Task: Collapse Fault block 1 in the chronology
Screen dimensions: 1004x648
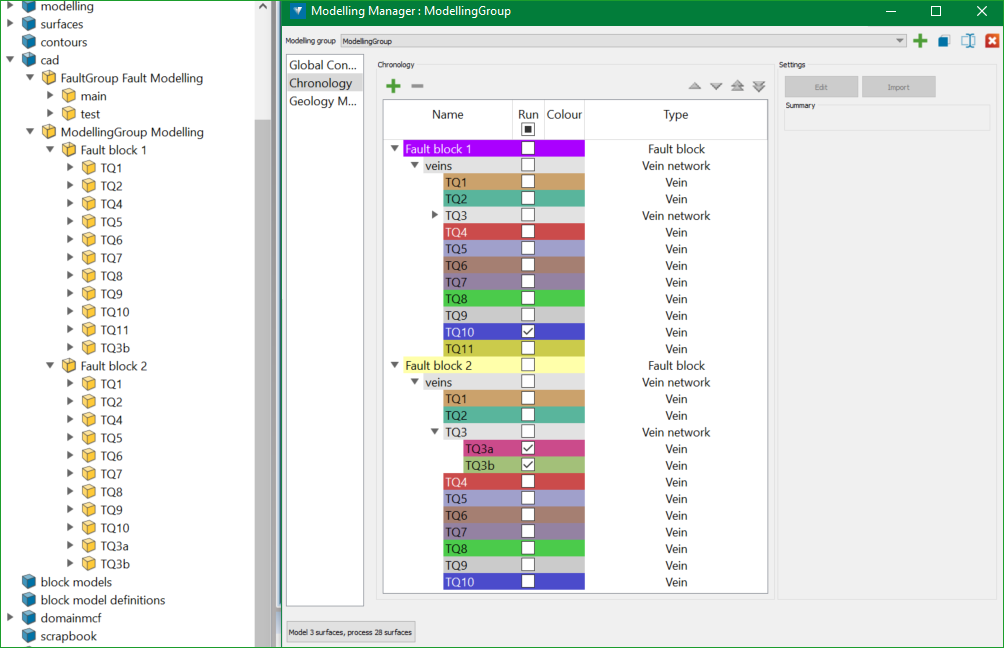Action: 395,149
